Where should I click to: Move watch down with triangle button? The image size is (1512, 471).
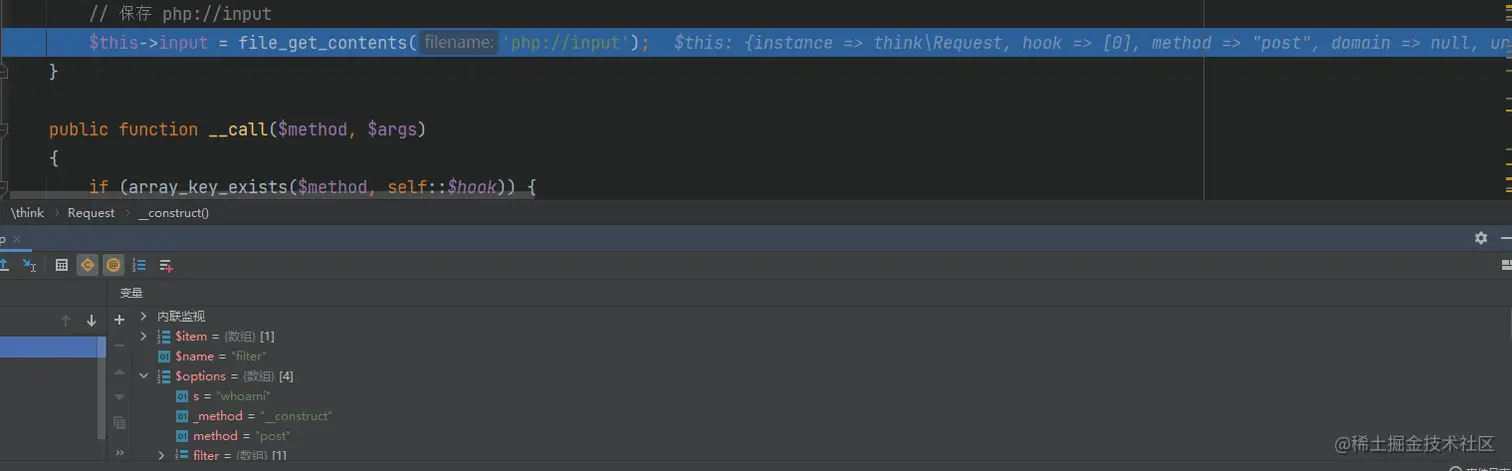[119, 397]
